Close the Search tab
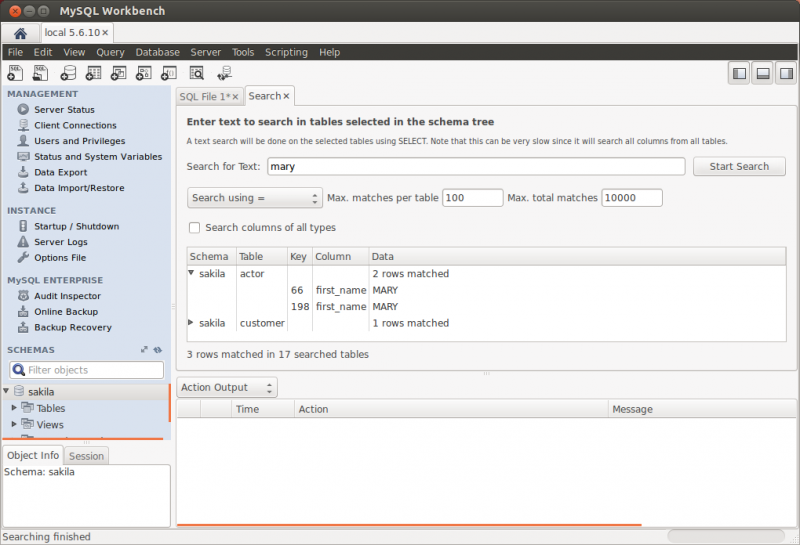This screenshot has height=545, width=800. 286,96
